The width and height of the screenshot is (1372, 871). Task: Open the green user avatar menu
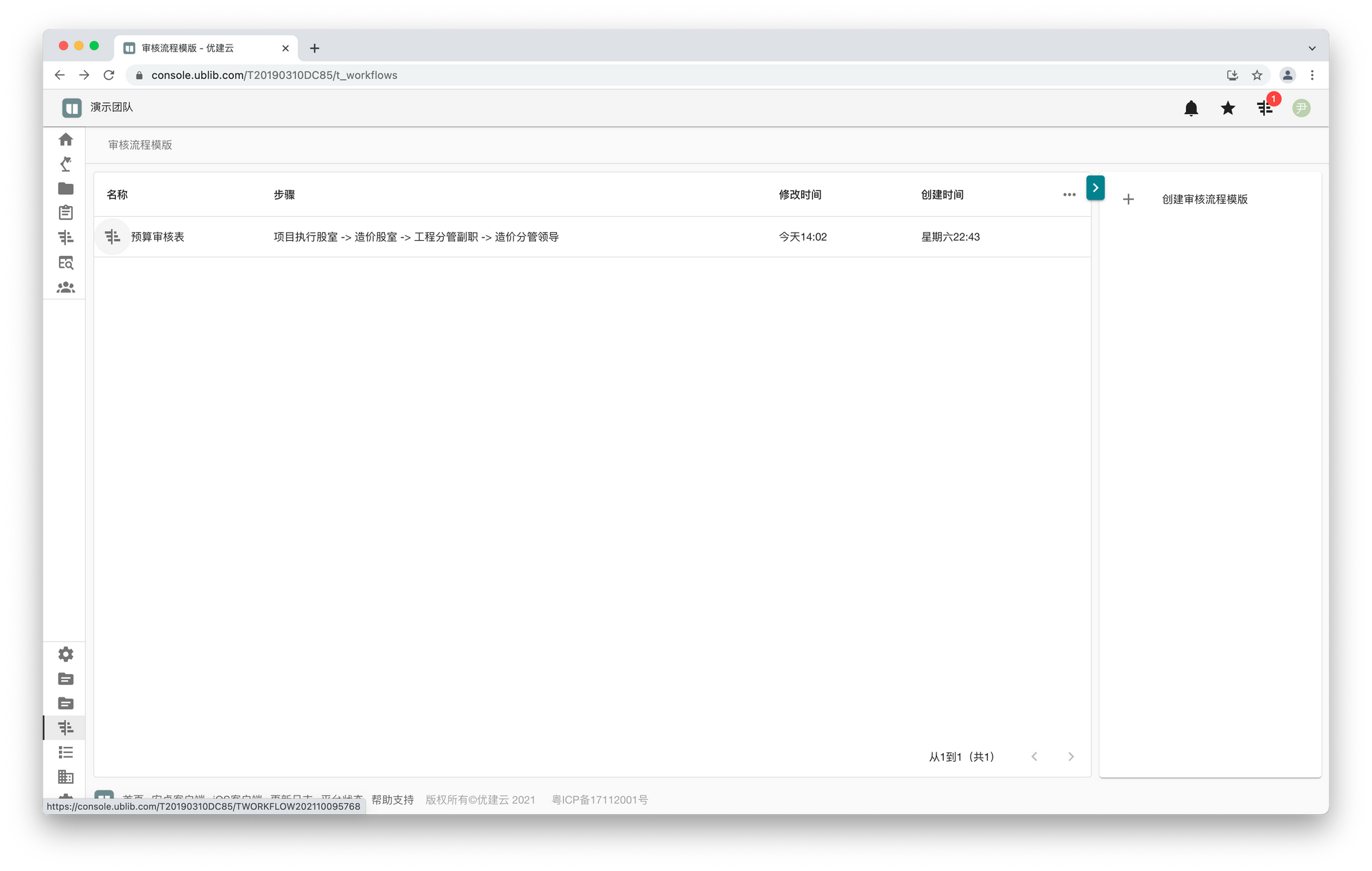click(x=1301, y=108)
